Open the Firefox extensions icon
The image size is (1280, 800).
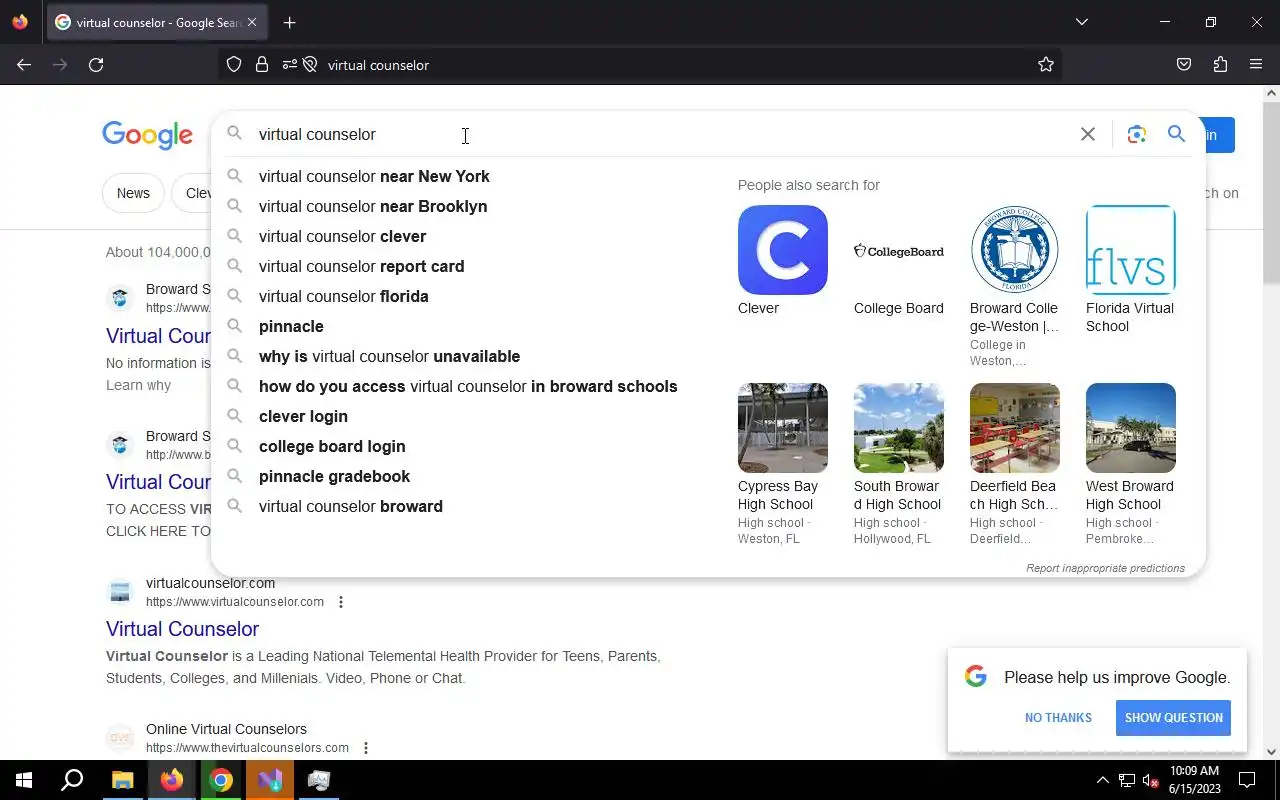pos(1220,65)
